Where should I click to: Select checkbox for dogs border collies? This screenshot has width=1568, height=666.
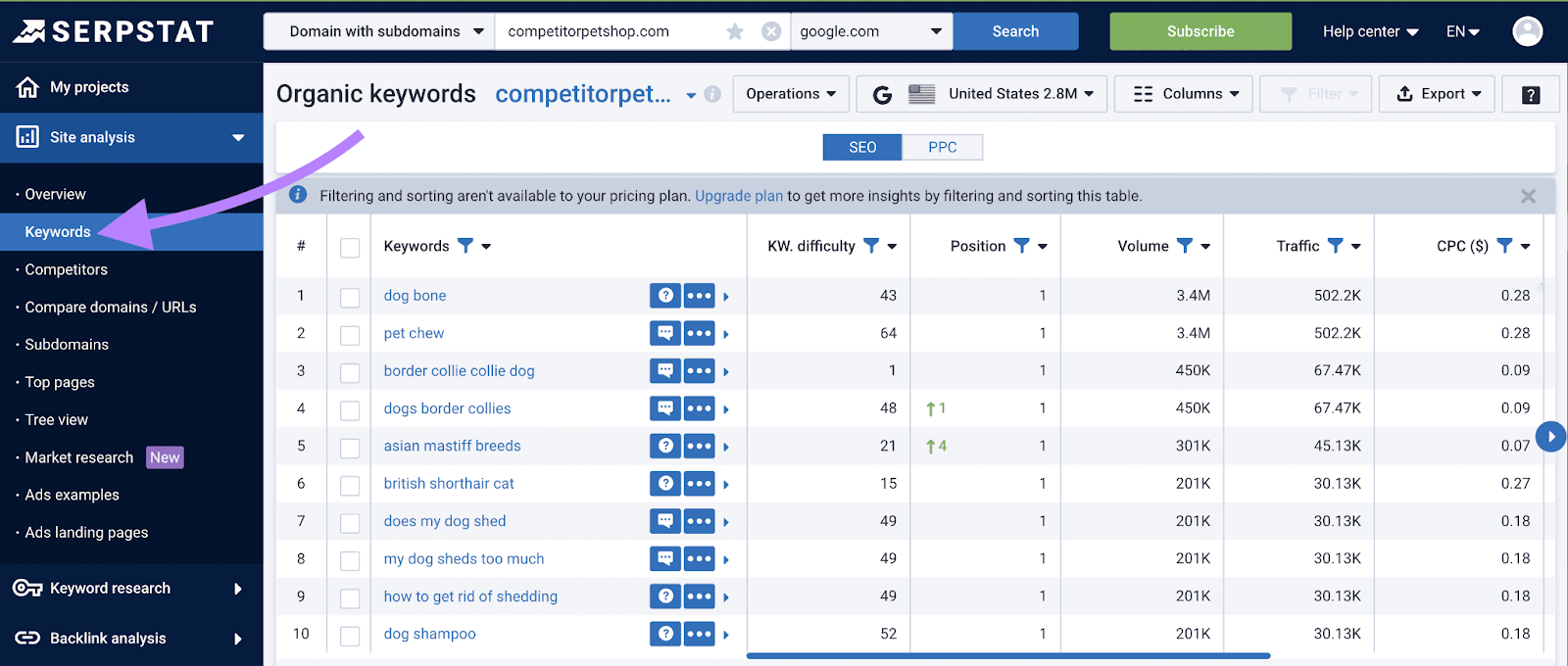350,409
